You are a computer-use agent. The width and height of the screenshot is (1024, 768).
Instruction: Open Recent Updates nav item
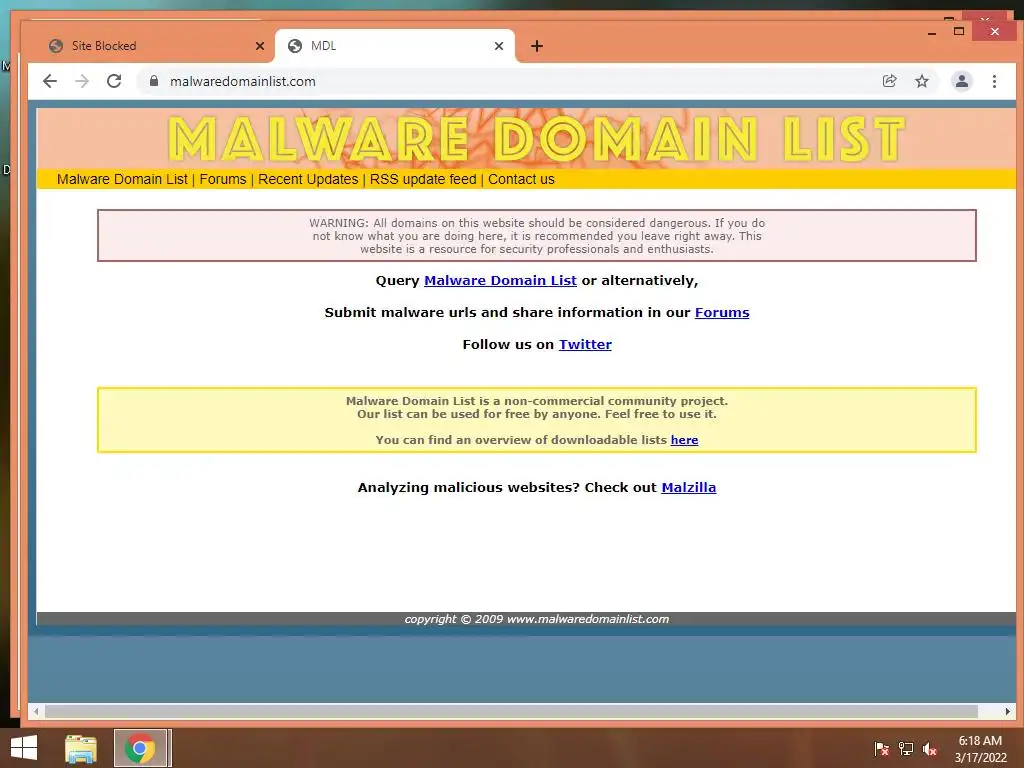click(308, 179)
